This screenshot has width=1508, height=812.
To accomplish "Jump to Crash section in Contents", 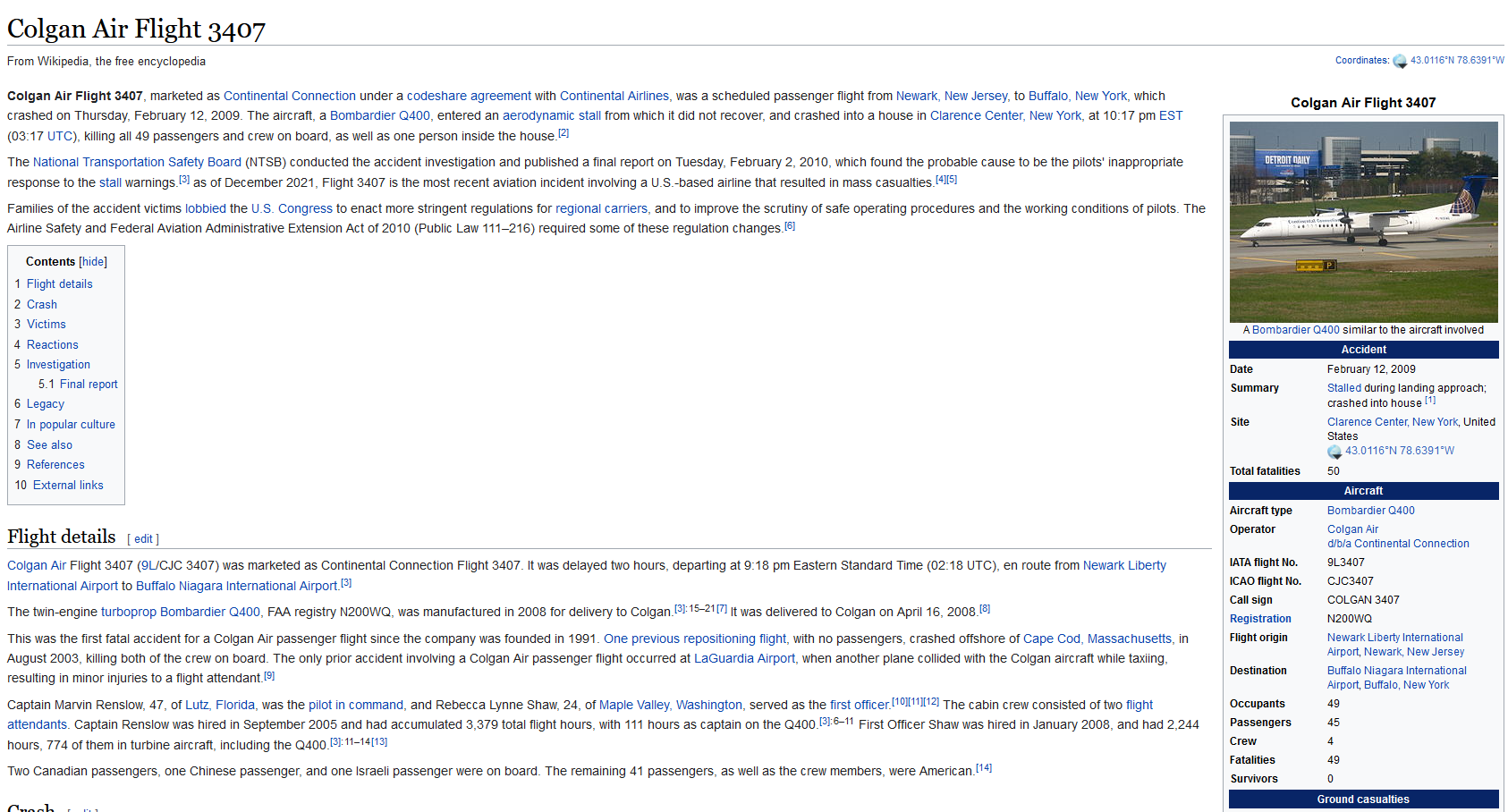I will tap(41, 305).
